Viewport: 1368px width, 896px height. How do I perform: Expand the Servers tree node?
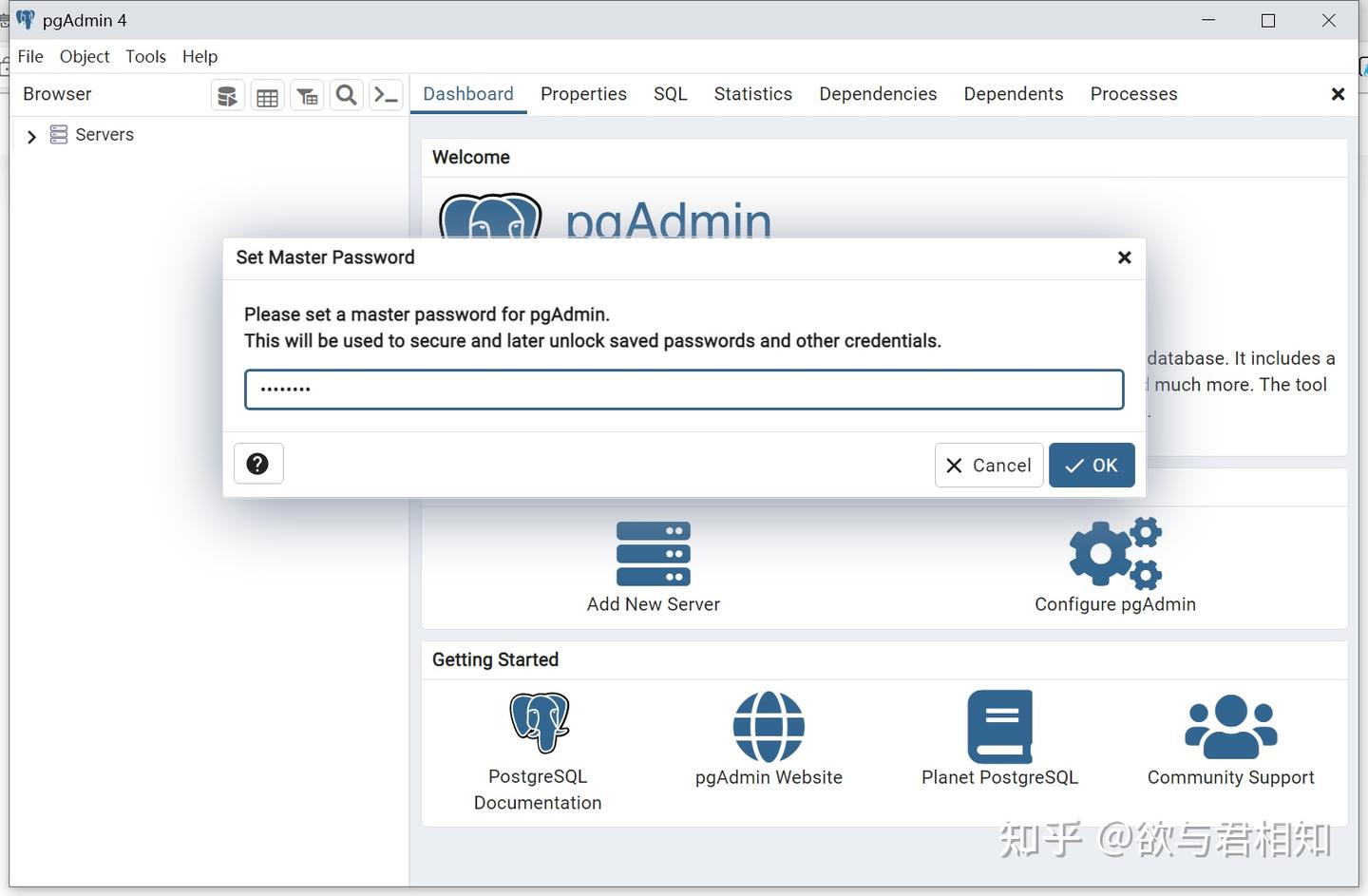(31, 136)
